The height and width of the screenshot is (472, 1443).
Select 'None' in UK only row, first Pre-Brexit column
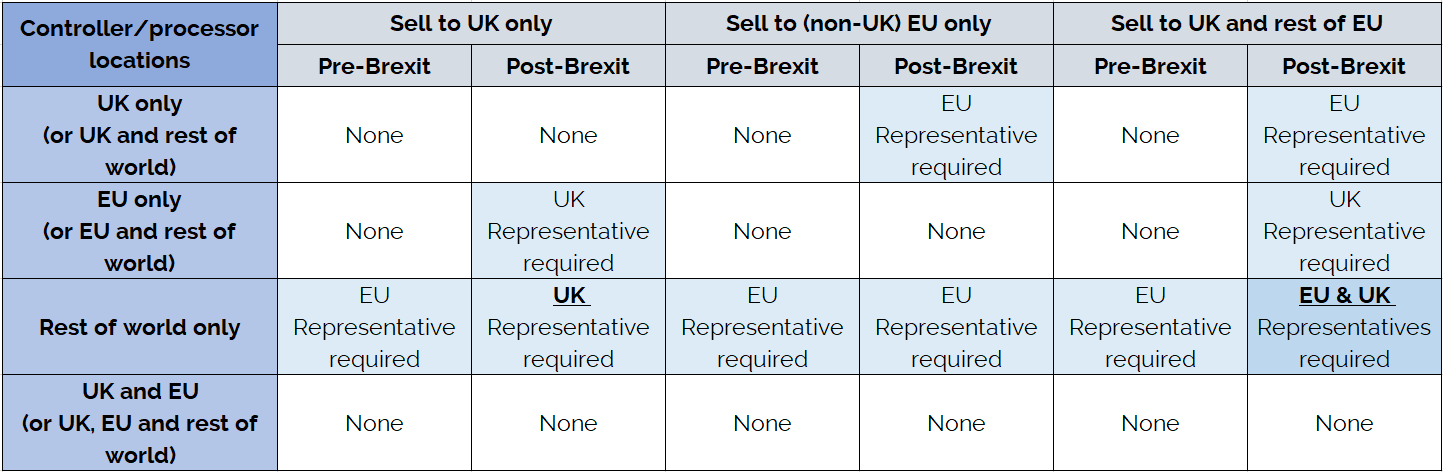click(x=374, y=135)
